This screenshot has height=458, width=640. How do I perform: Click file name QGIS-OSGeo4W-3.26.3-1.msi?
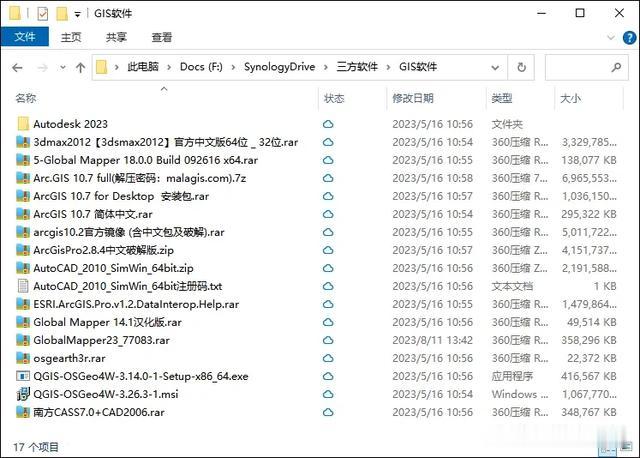(x=106, y=394)
